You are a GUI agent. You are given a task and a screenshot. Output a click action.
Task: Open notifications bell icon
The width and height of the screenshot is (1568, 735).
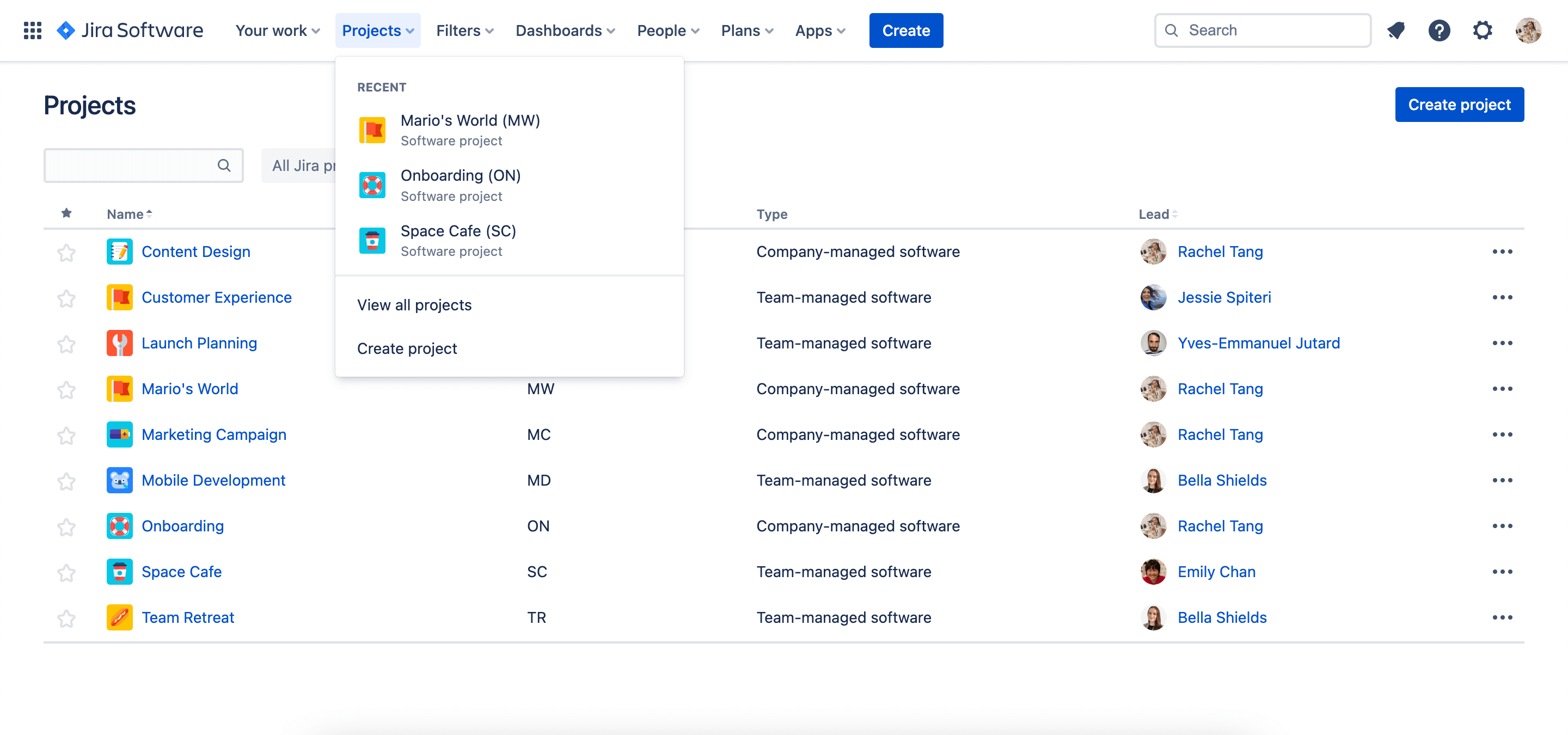point(1396,30)
